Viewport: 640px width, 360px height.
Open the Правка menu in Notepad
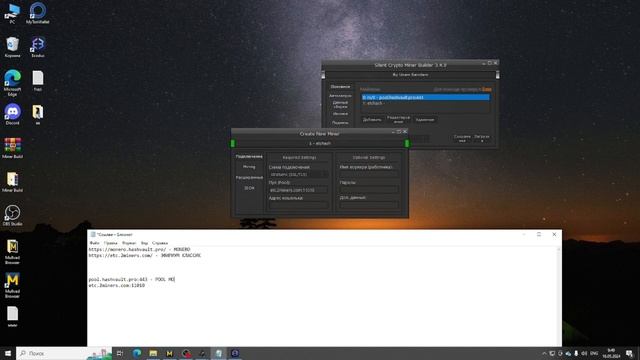[110, 243]
